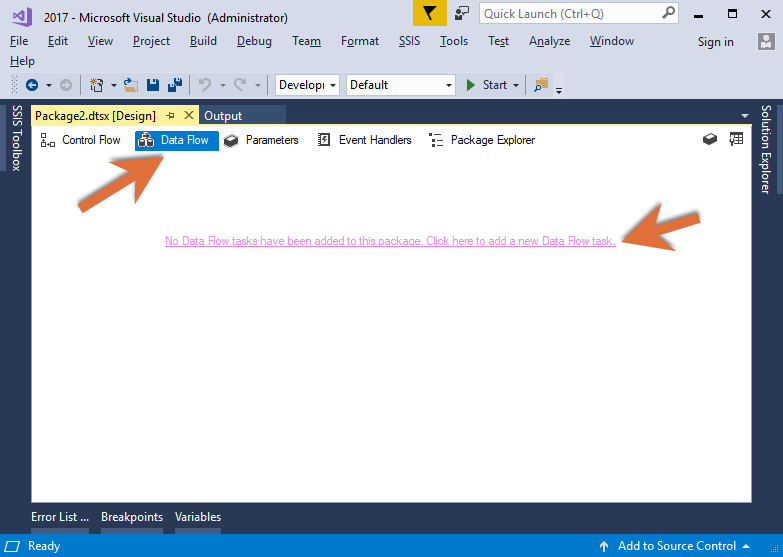783x557 pixels.
Task: Open the File menu
Action: 19,41
